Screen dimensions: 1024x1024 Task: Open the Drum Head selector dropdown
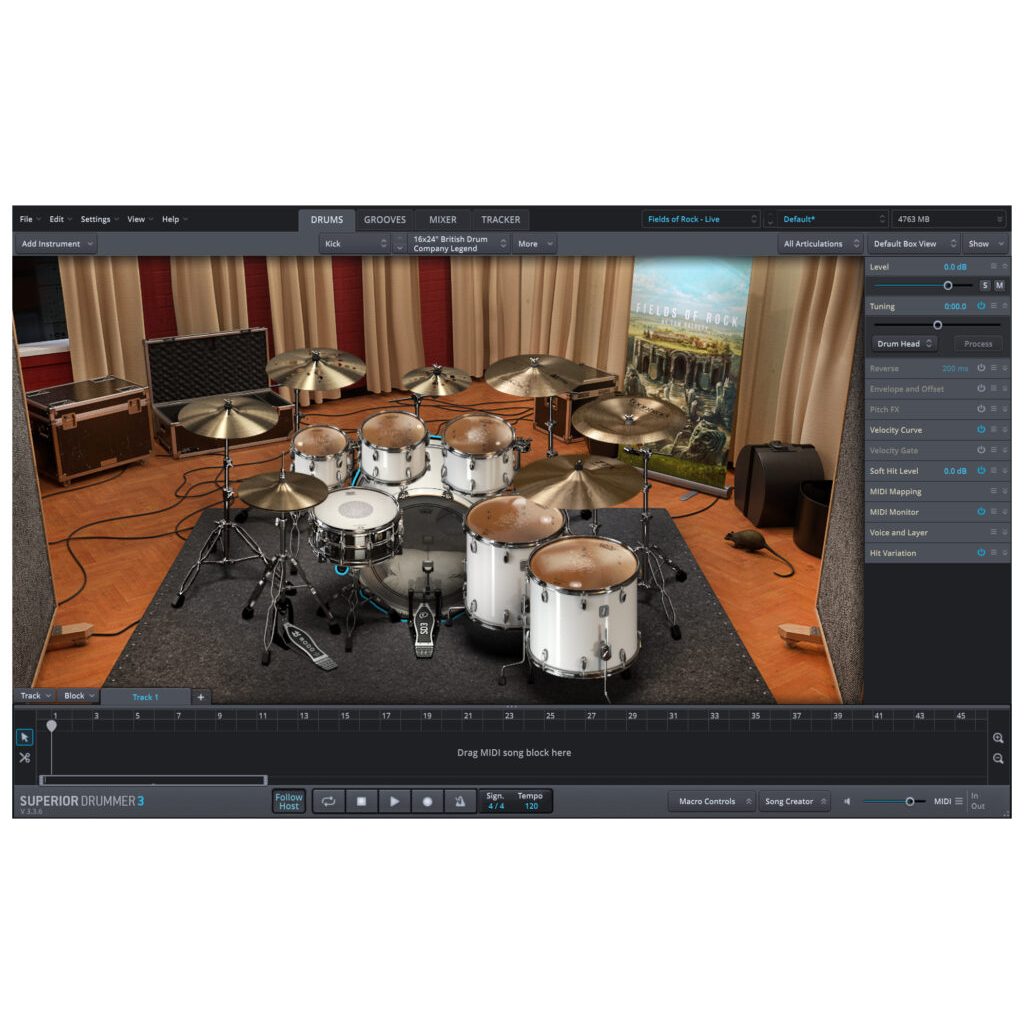point(903,344)
